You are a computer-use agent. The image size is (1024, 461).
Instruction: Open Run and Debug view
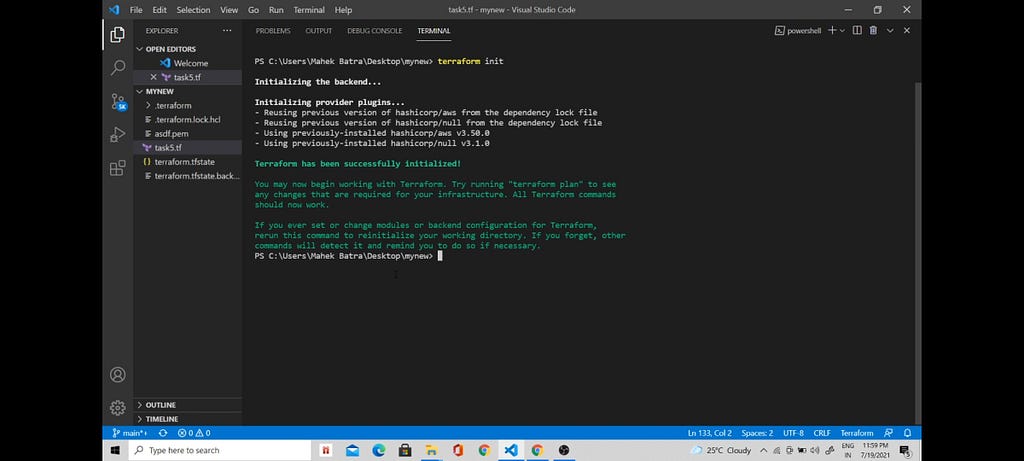[x=118, y=135]
